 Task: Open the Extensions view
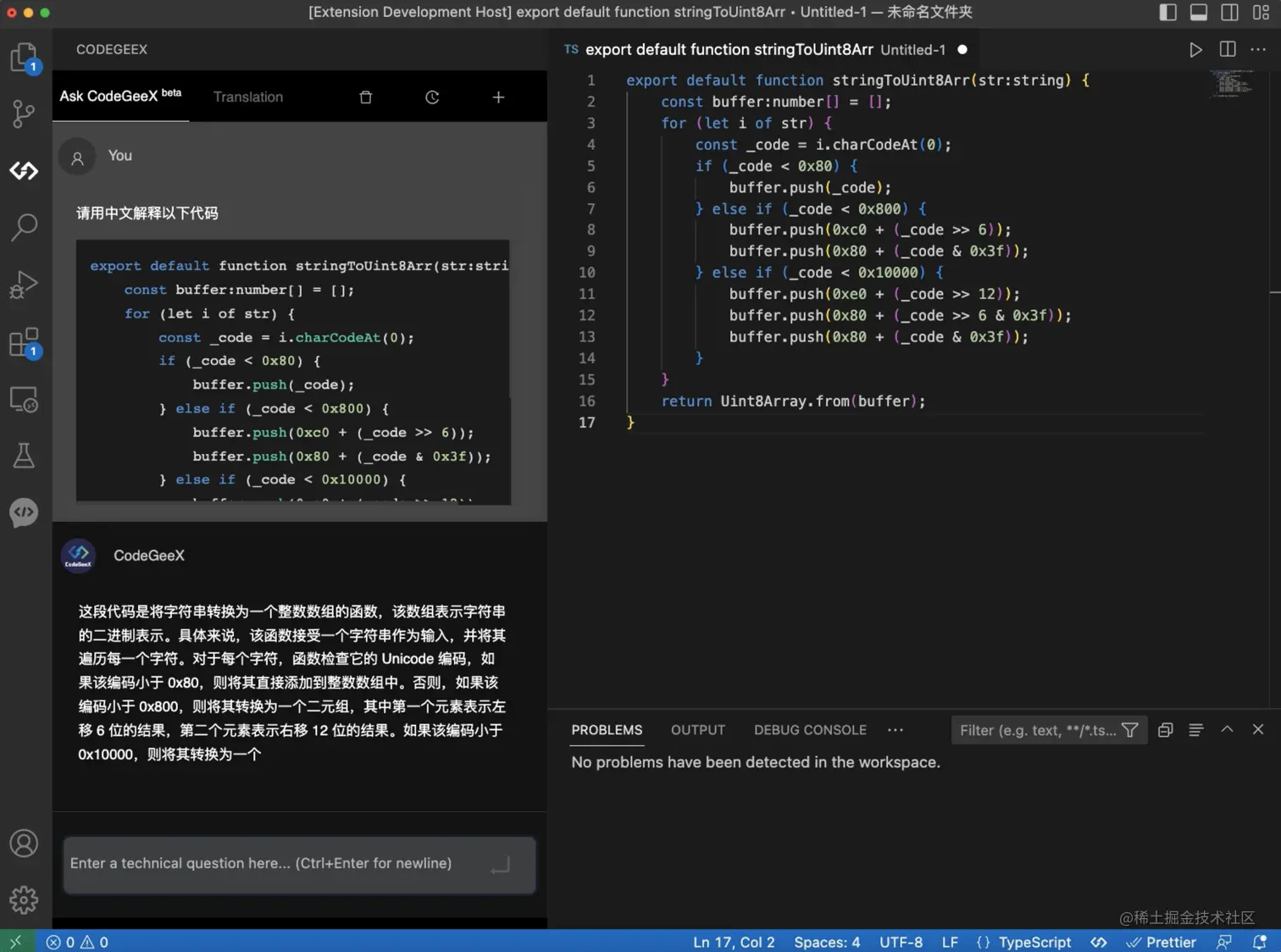(x=25, y=342)
